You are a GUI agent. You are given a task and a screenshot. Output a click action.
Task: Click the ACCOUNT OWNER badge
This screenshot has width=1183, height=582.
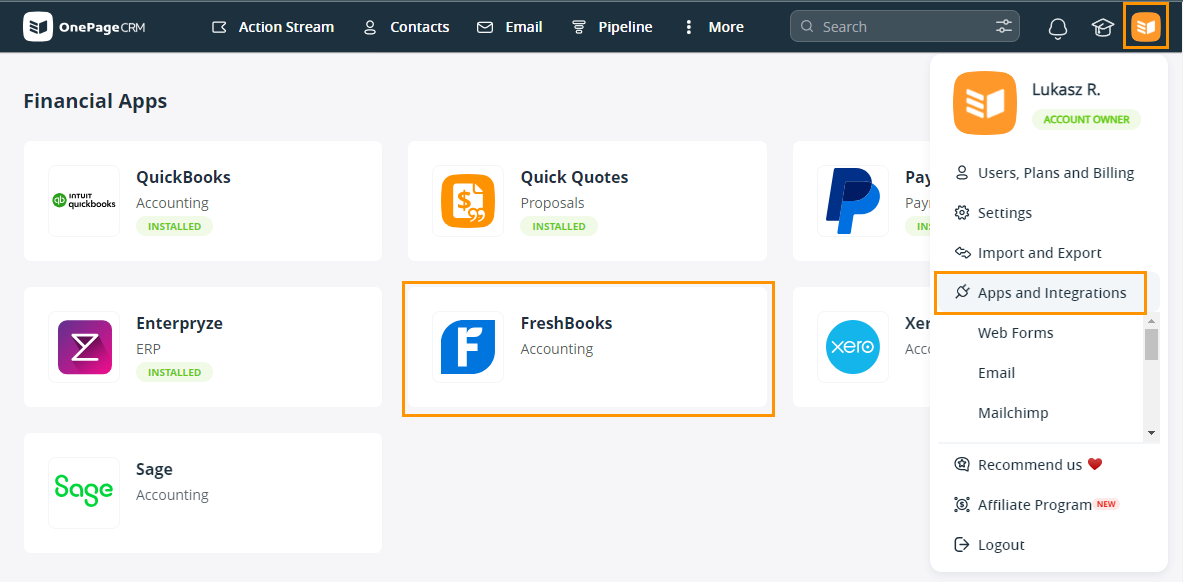click(x=1086, y=119)
